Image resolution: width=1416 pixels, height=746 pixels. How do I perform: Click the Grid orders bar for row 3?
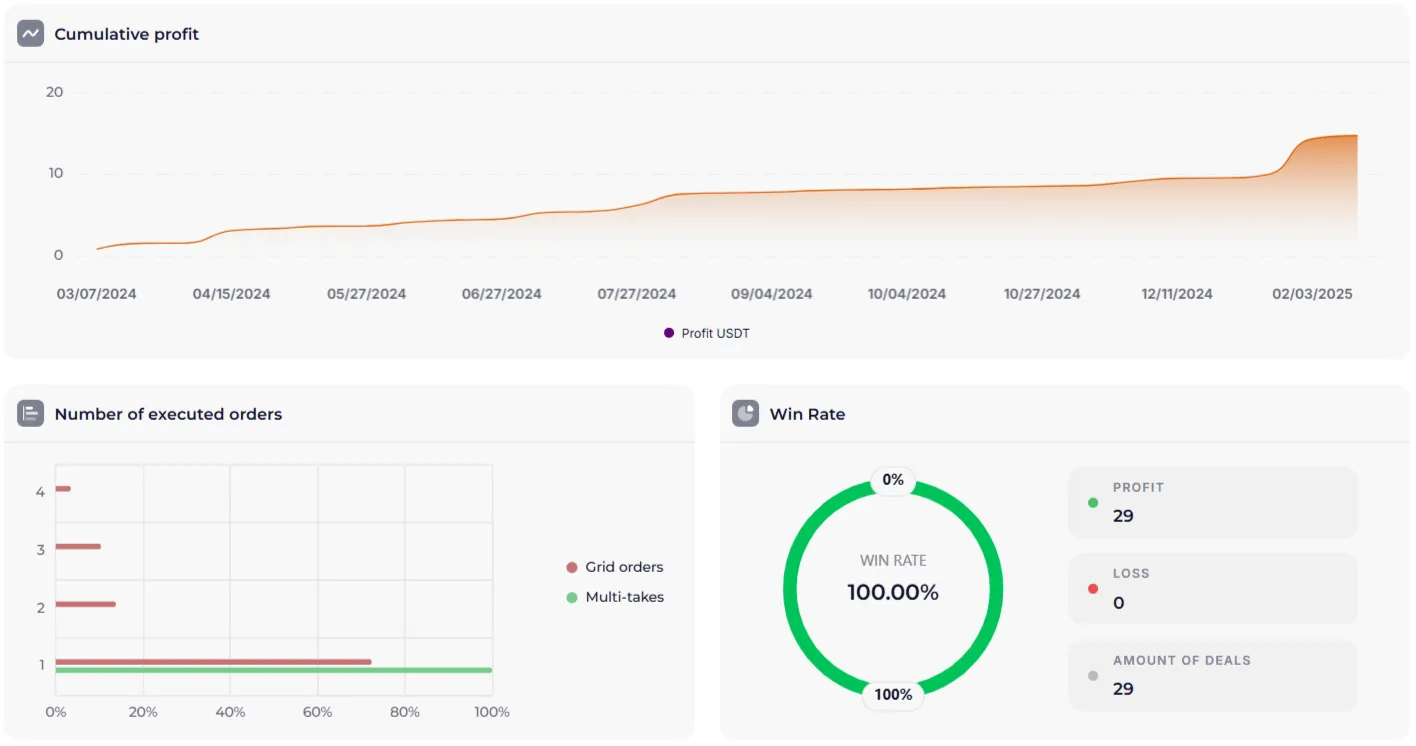[x=78, y=546]
